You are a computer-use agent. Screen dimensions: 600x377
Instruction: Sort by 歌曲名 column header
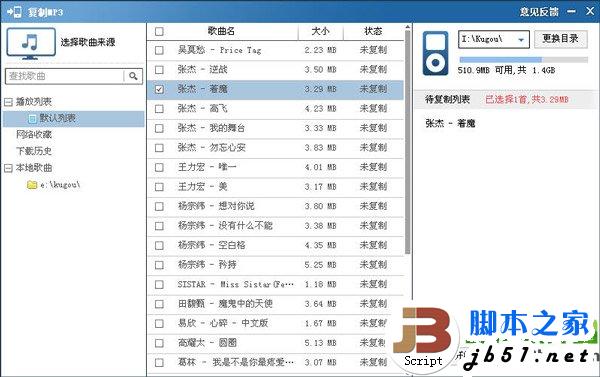pos(221,31)
